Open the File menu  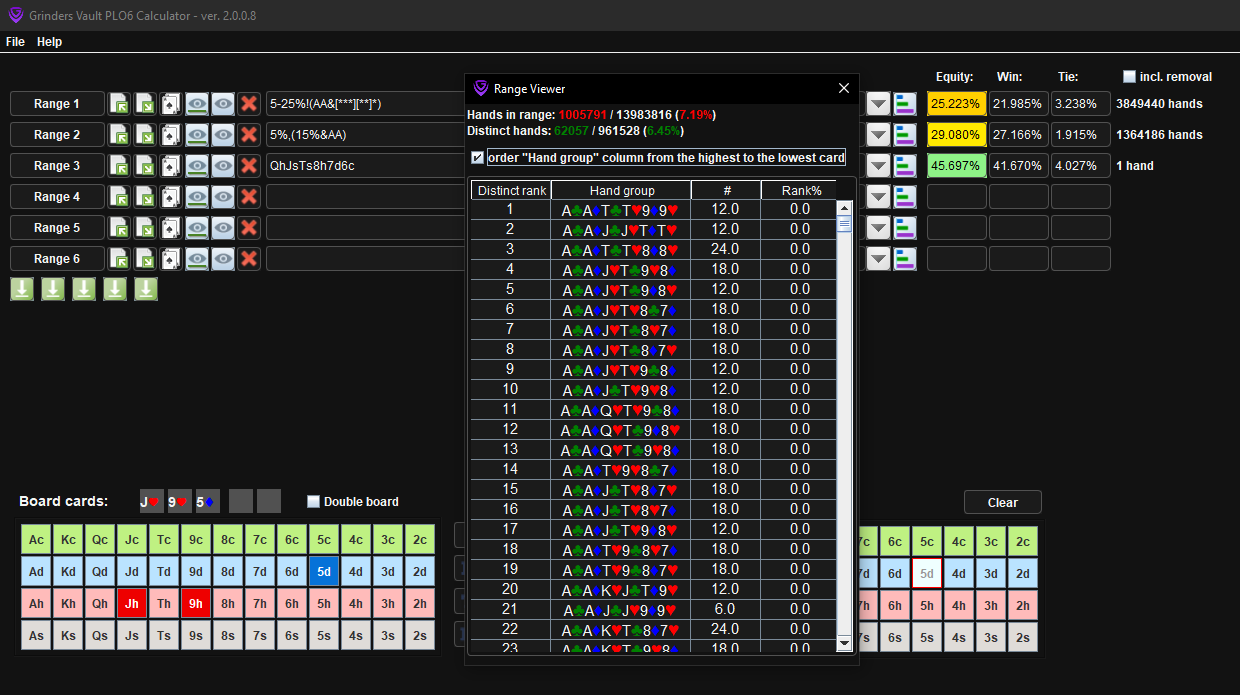click(x=15, y=41)
